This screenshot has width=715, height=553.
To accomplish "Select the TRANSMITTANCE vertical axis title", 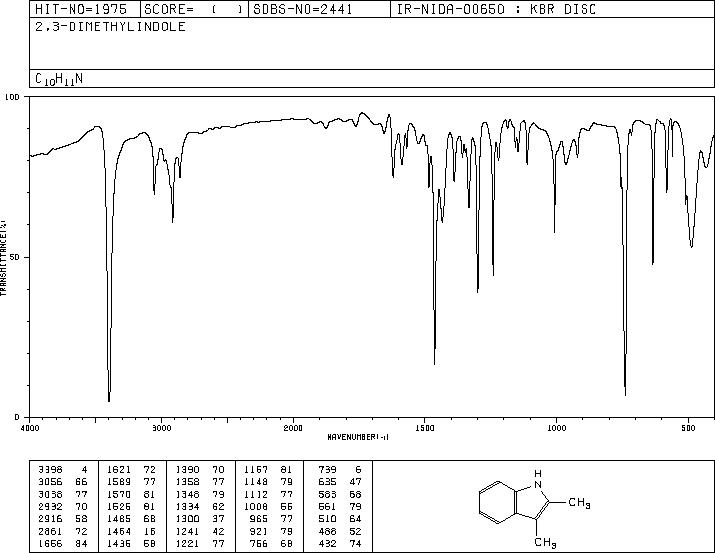I will tap(4, 258).
